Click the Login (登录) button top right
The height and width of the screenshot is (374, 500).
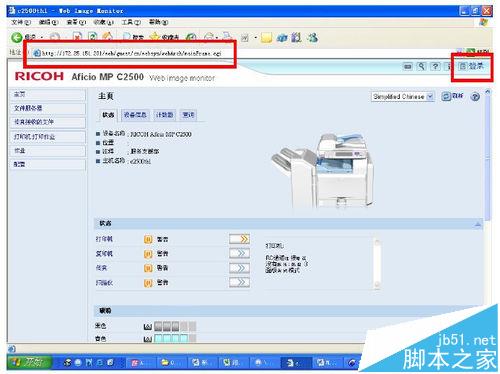point(471,66)
